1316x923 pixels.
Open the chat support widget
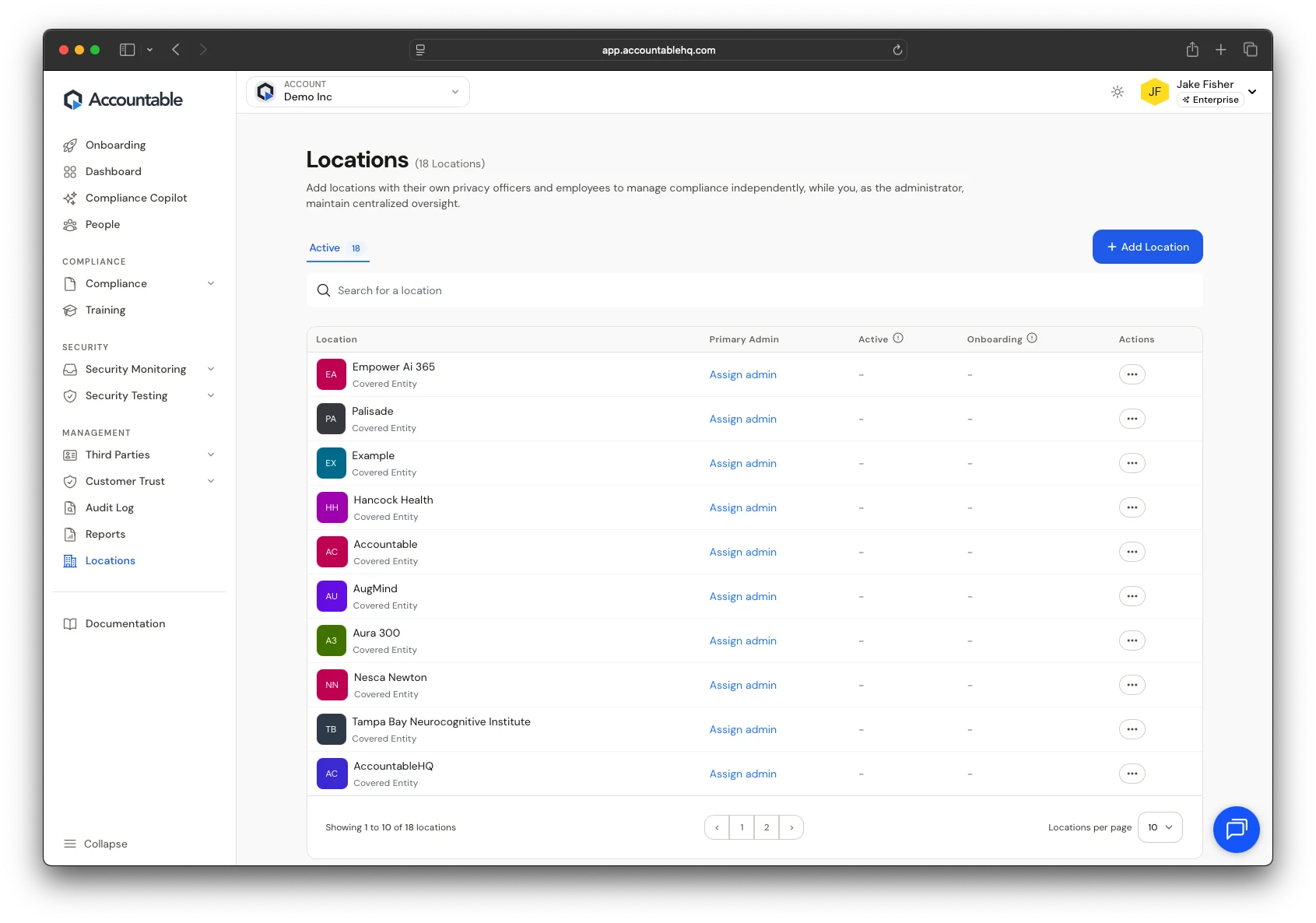1236,830
